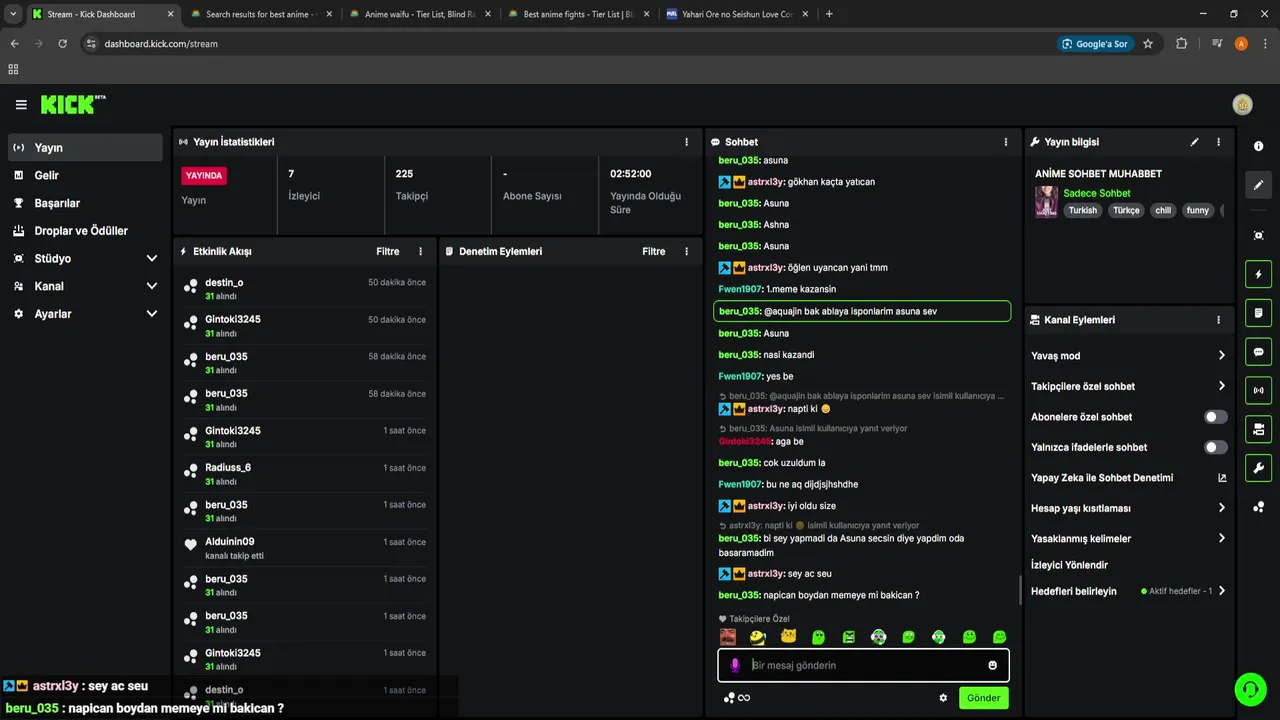Open the hamburger menu beside KICK logo
The image size is (1280, 720).
(21, 105)
